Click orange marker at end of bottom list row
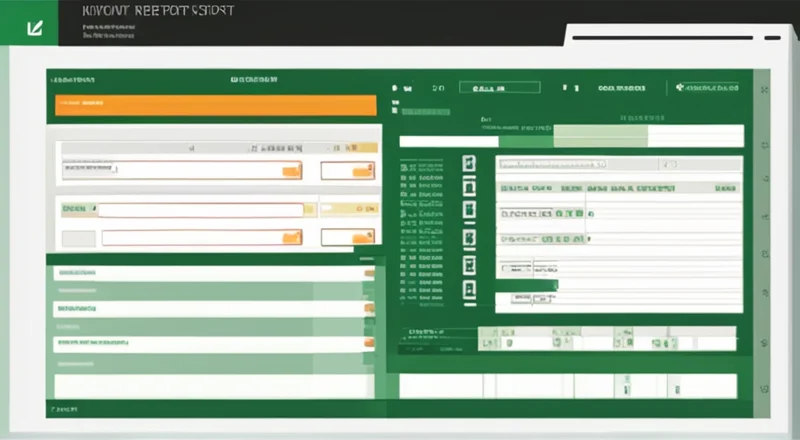This screenshot has height=440, width=800. tap(369, 343)
